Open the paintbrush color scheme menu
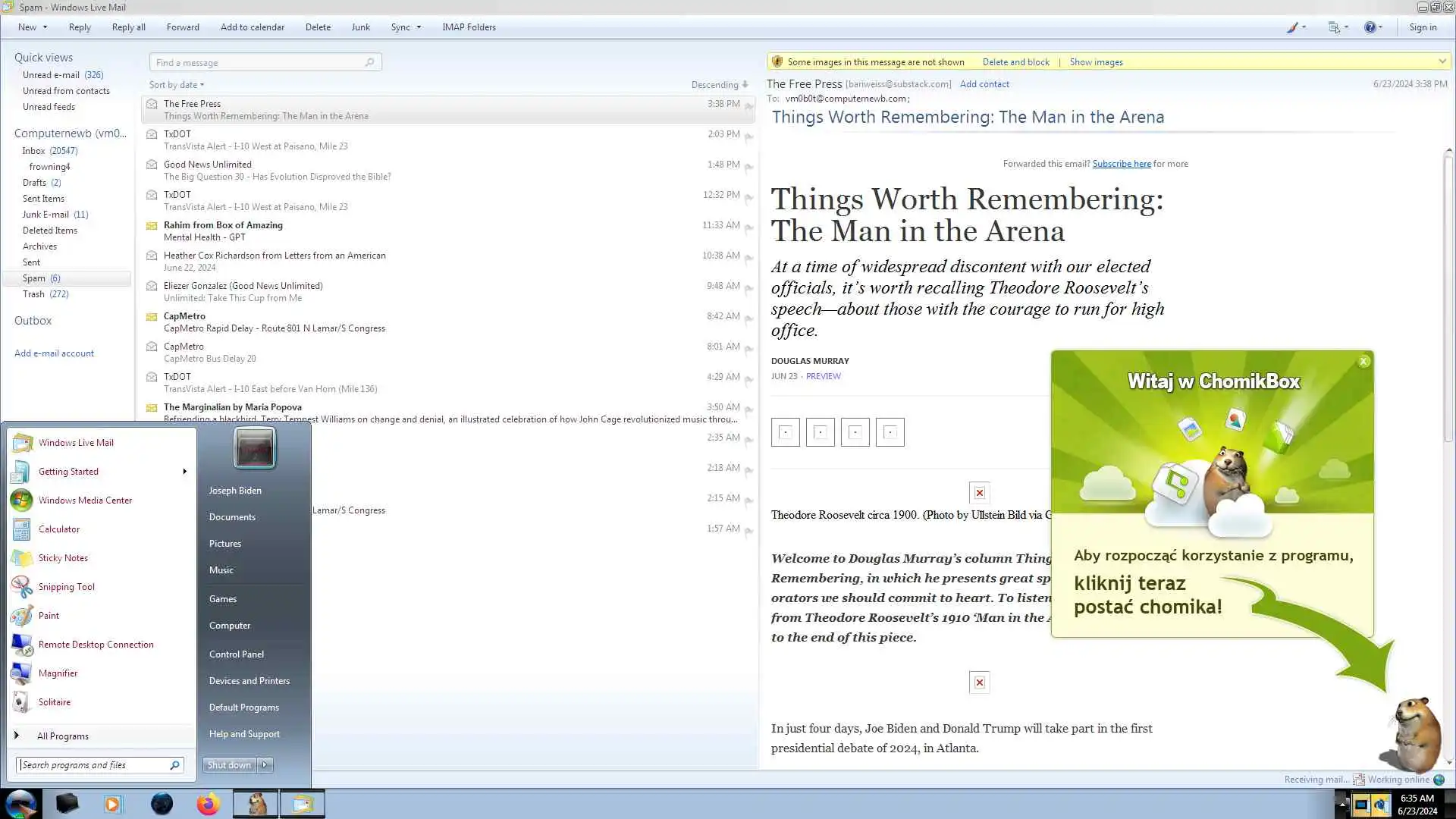Screen dimensions: 1456x819 point(1294,27)
